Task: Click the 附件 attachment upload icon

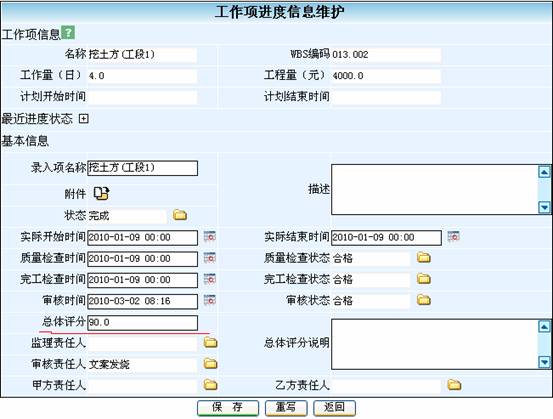Action: pyautogui.click(x=102, y=193)
